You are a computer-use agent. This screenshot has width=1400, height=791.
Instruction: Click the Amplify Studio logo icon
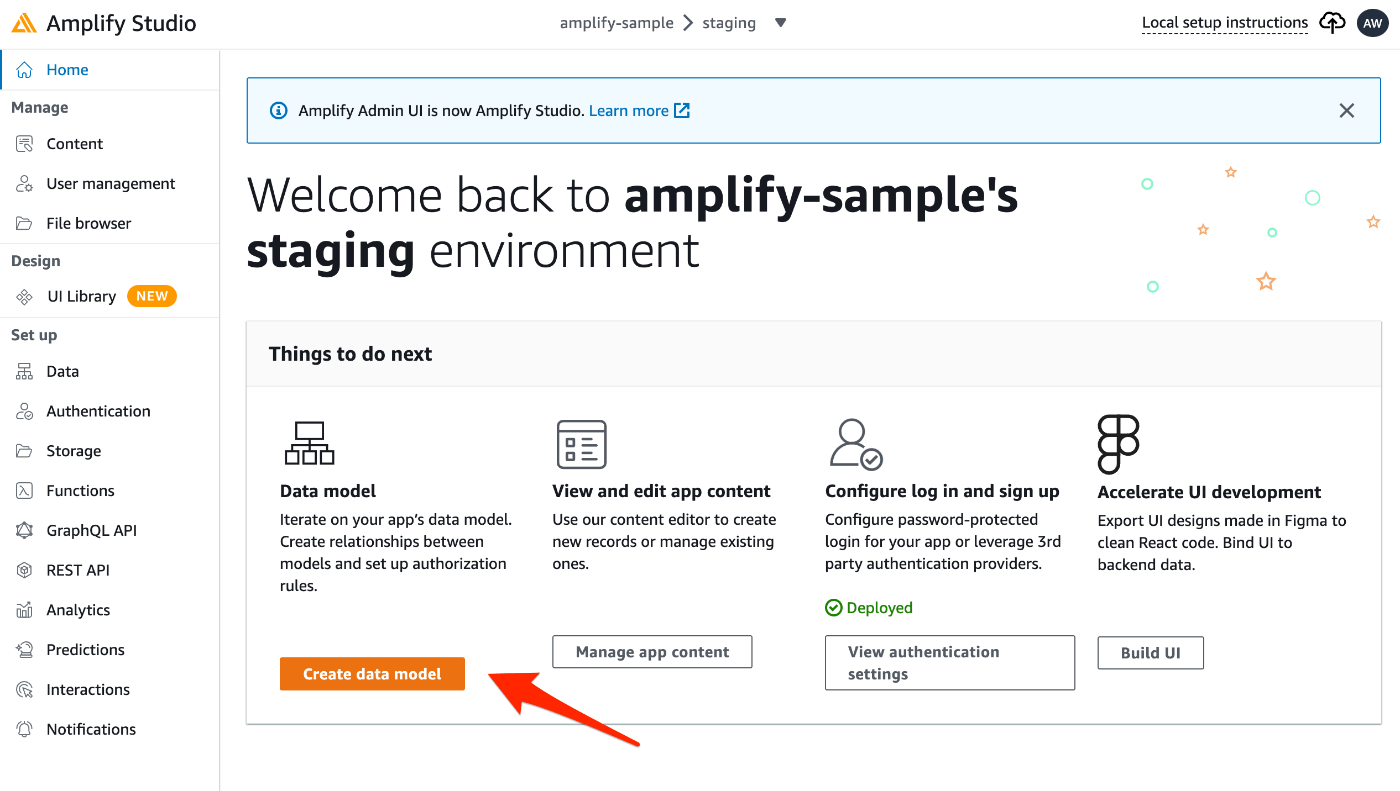pos(24,23)
